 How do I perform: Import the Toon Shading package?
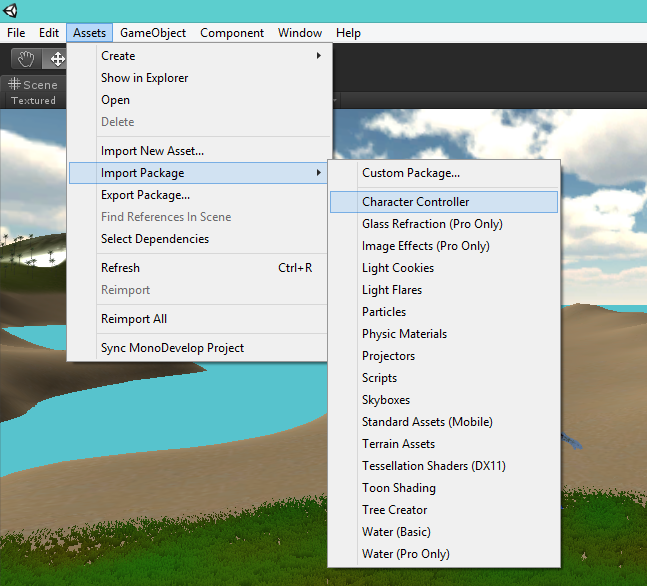pyautogui.click(x=444, y=488)
